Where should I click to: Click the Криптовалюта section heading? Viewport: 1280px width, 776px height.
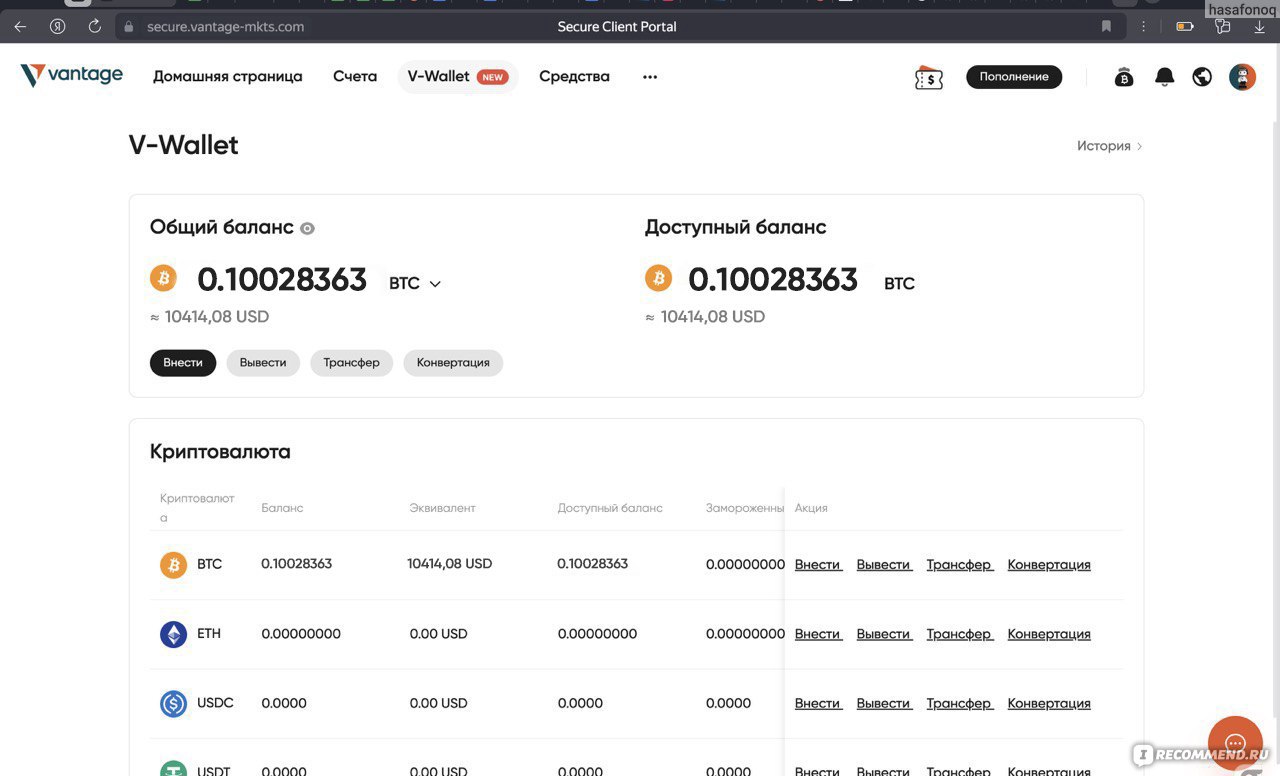[x=220, y=452]
